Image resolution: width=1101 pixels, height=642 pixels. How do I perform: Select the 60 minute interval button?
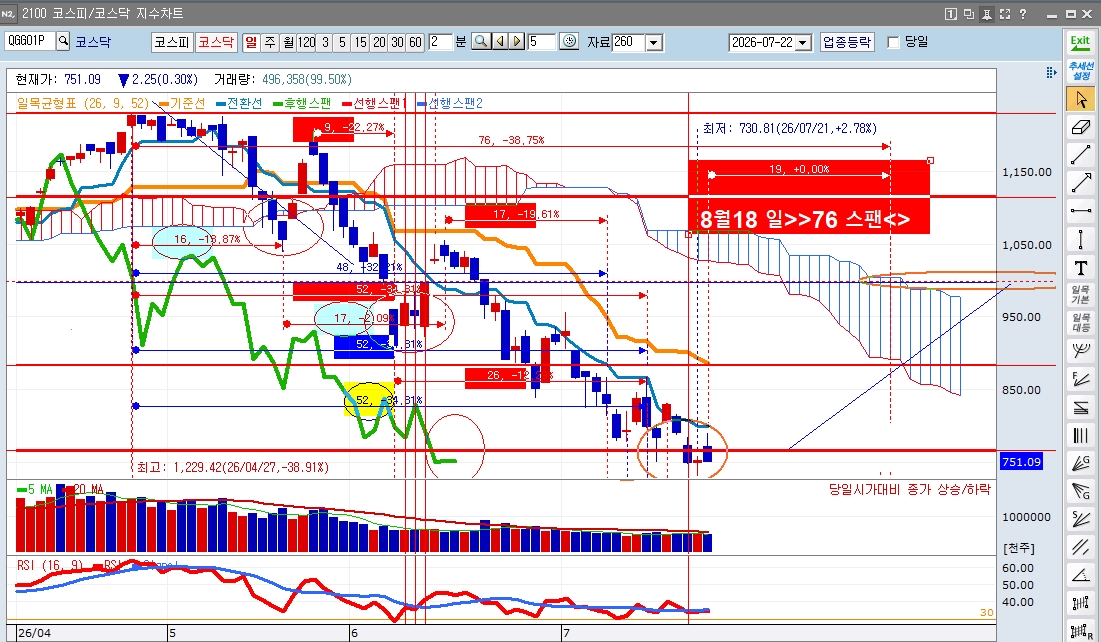point(416,42)
